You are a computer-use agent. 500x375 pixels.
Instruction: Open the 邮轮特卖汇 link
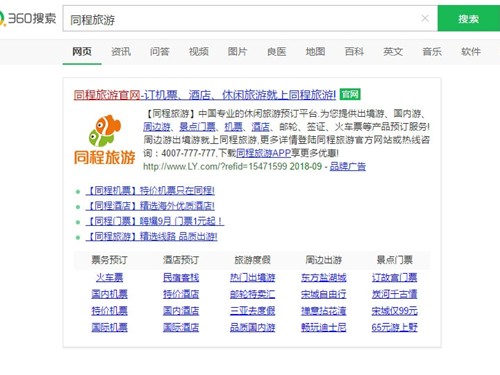pyautogui.click(x=252, y=294)
